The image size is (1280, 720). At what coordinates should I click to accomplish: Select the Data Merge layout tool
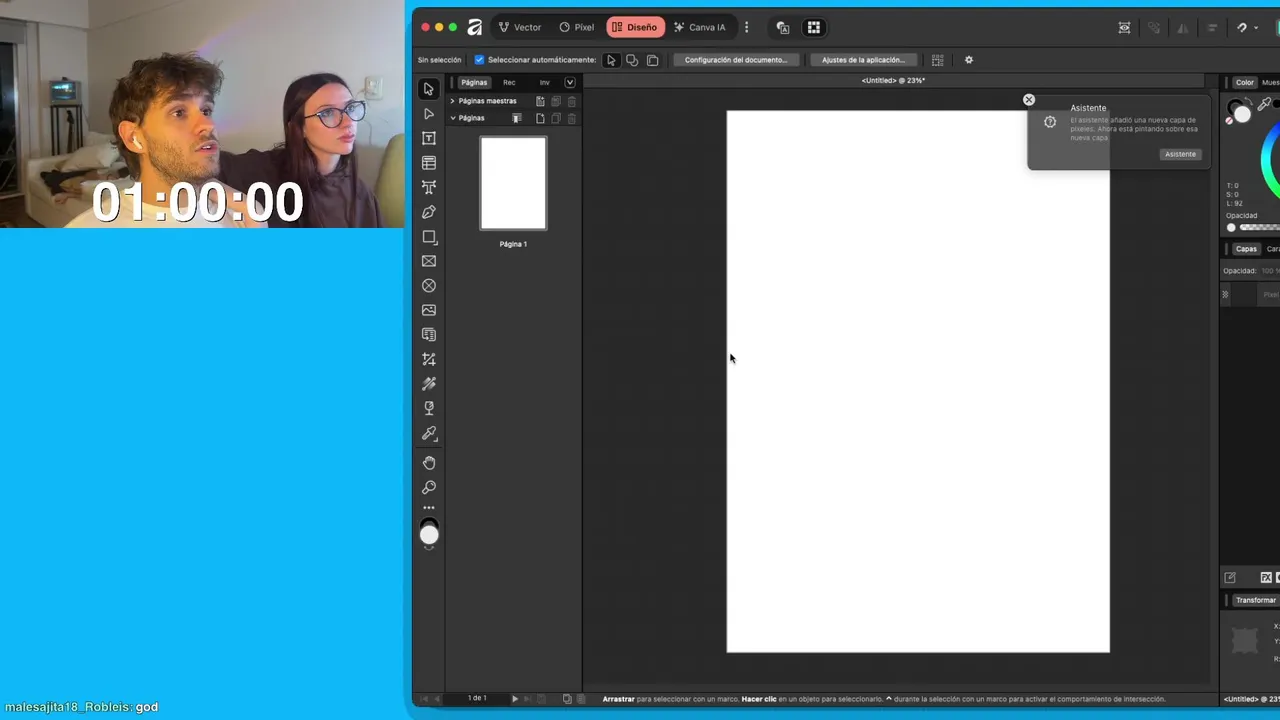tap(429, 334)
